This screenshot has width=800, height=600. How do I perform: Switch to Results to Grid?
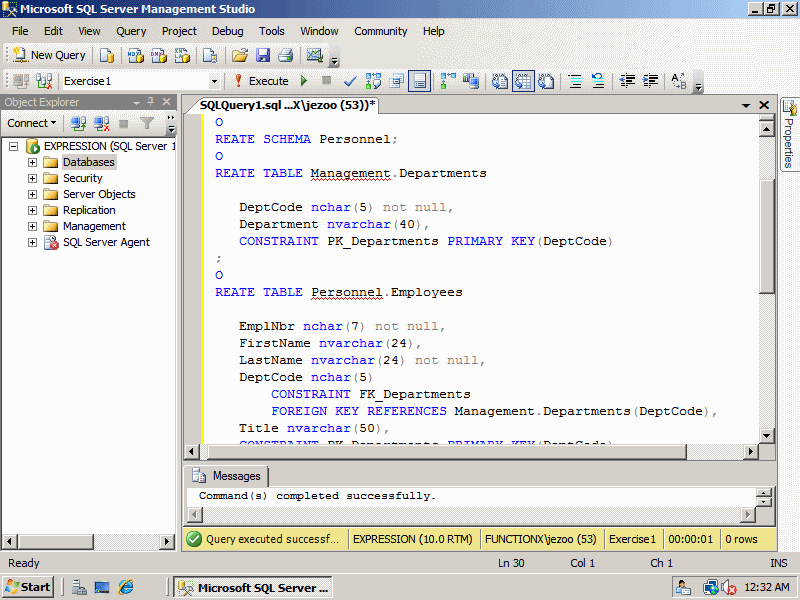[x=523, y=81]
